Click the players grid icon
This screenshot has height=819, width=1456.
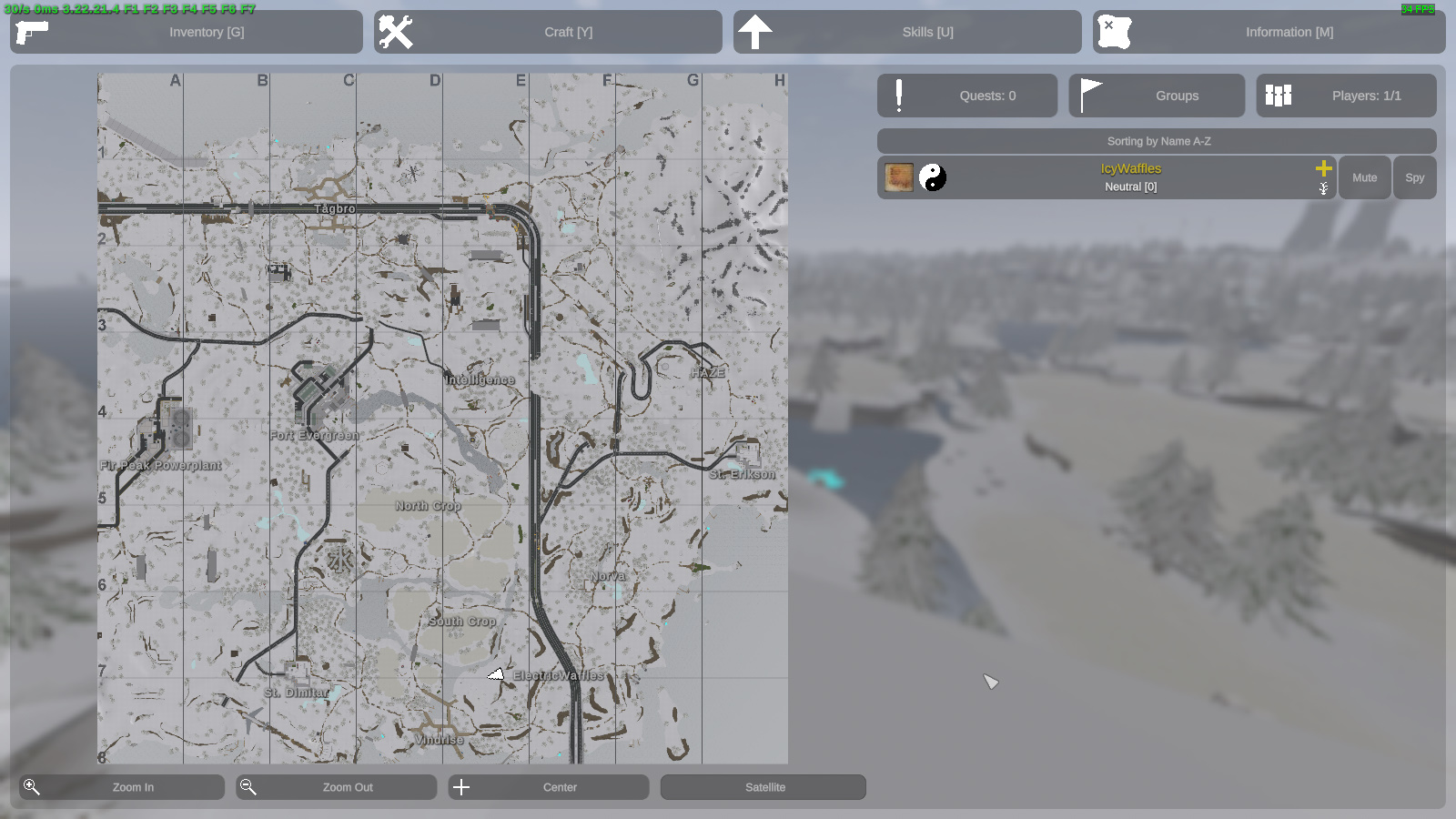click(x=1279, y=96)
